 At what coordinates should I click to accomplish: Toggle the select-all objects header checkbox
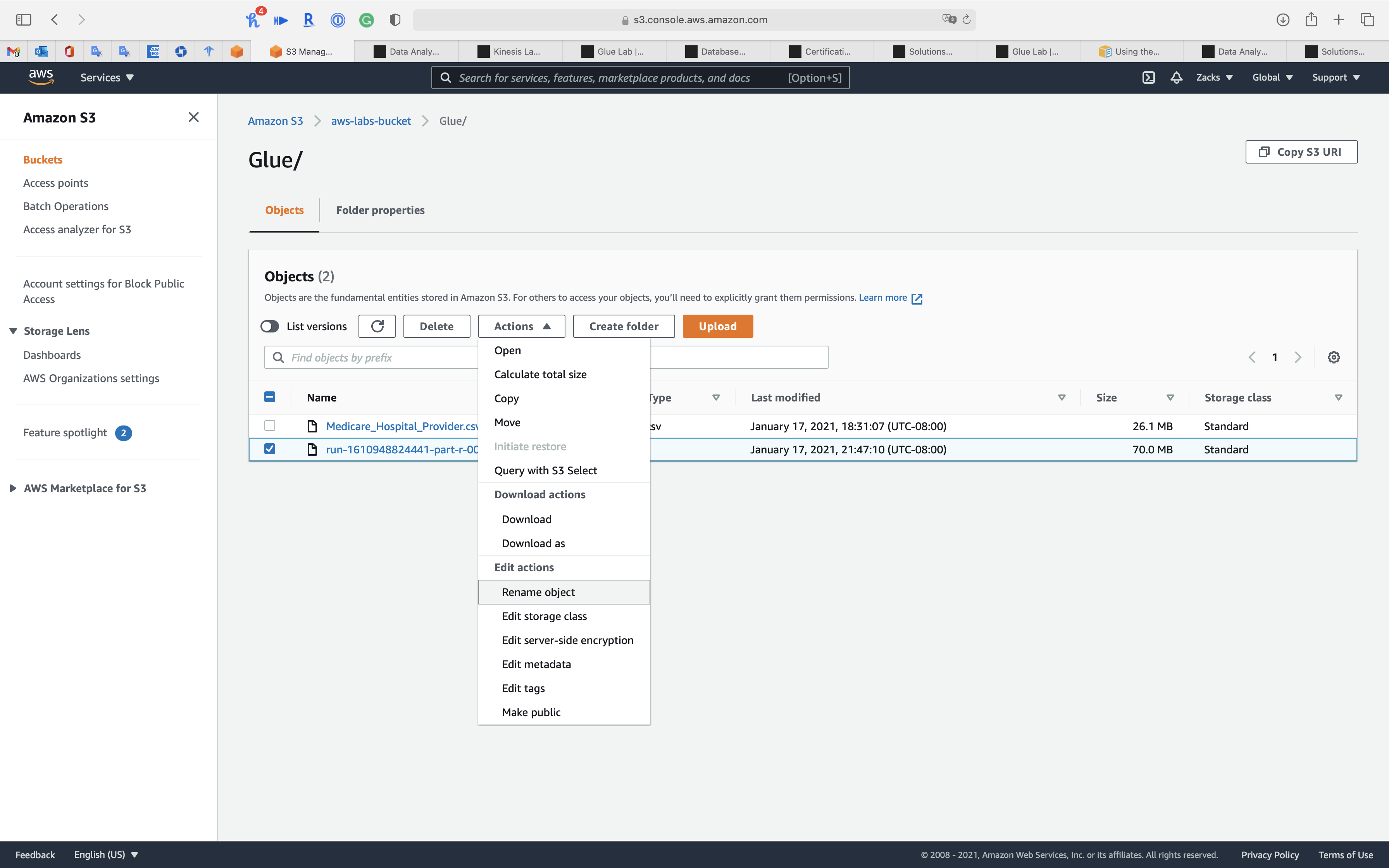[270, 397]
